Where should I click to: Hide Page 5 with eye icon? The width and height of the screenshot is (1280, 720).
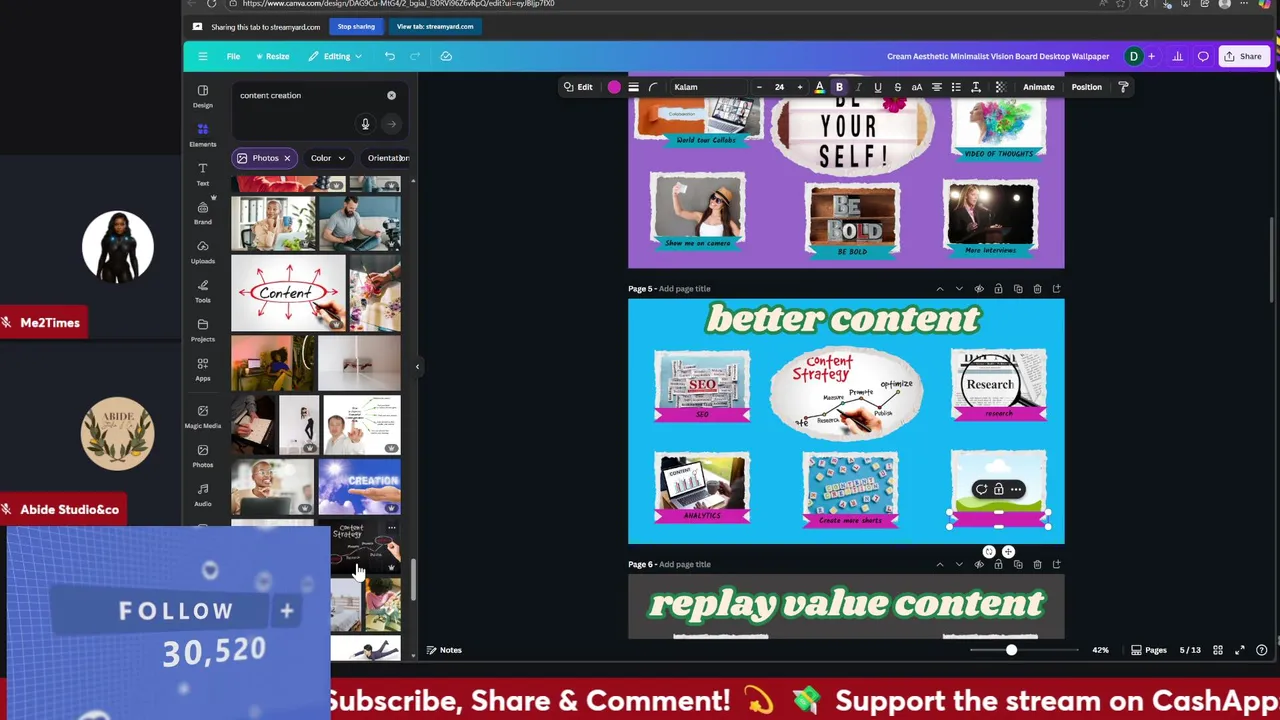coord(979,289)
